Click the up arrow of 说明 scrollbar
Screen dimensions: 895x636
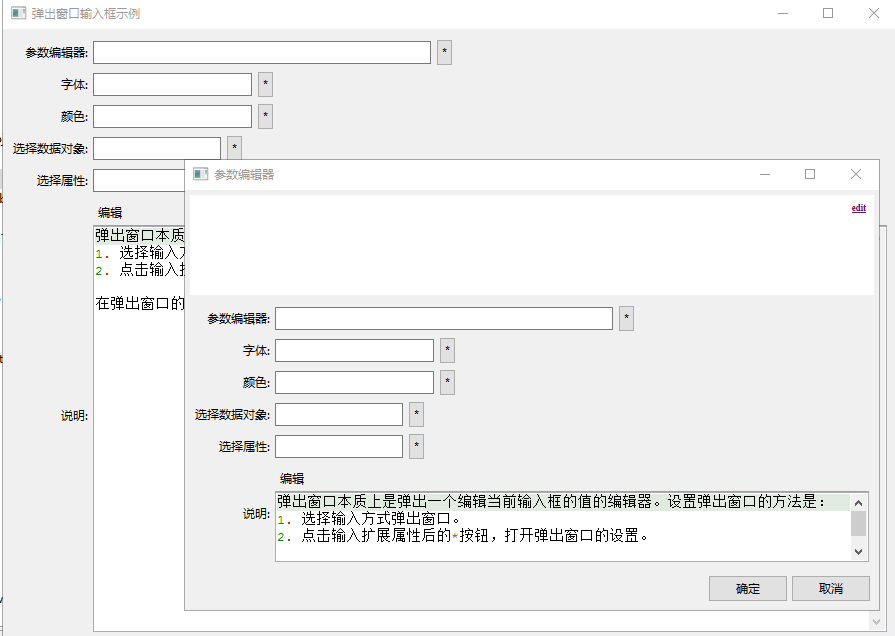(859, 502)
